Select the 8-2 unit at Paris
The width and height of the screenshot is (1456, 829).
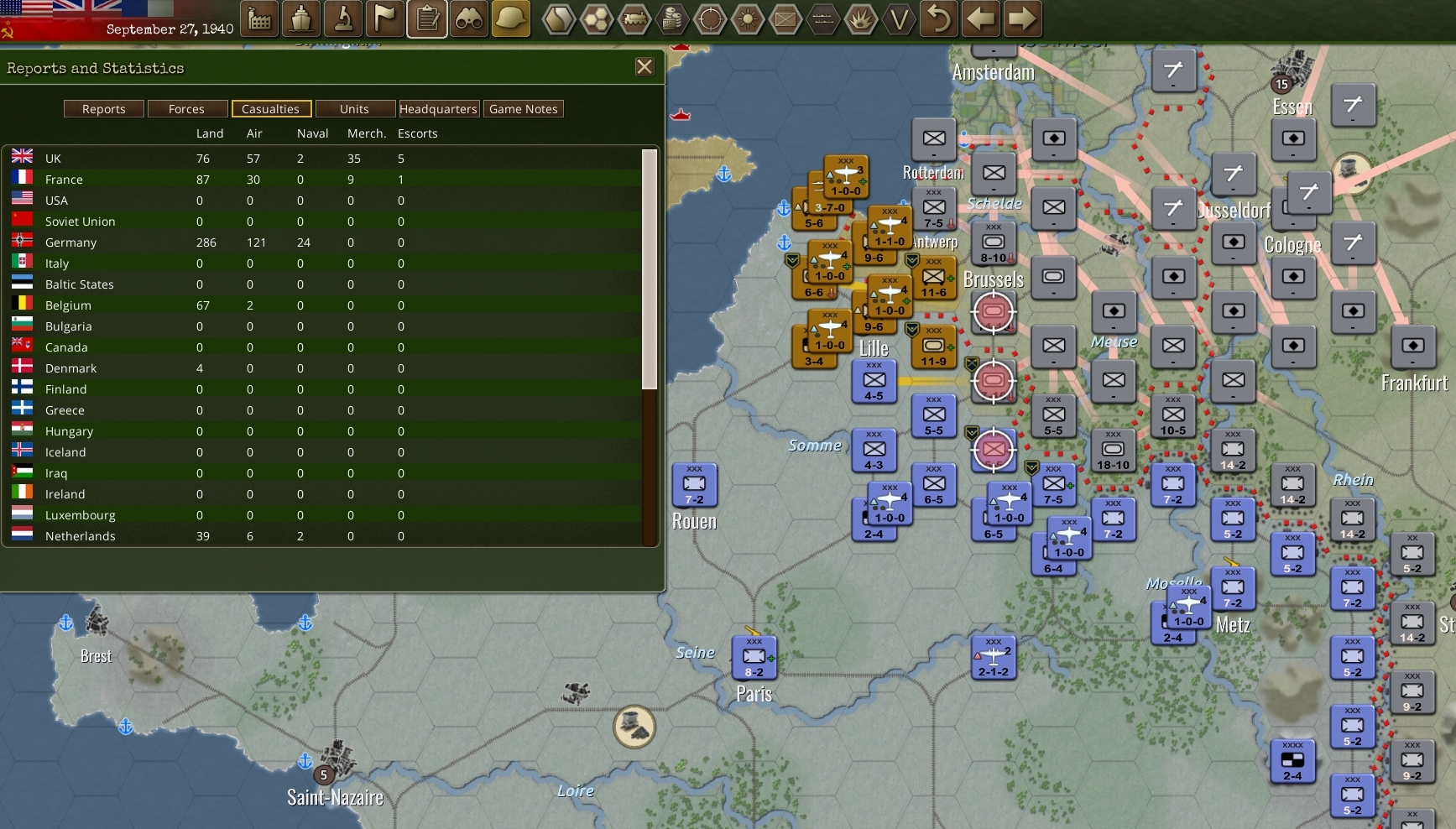754,659
